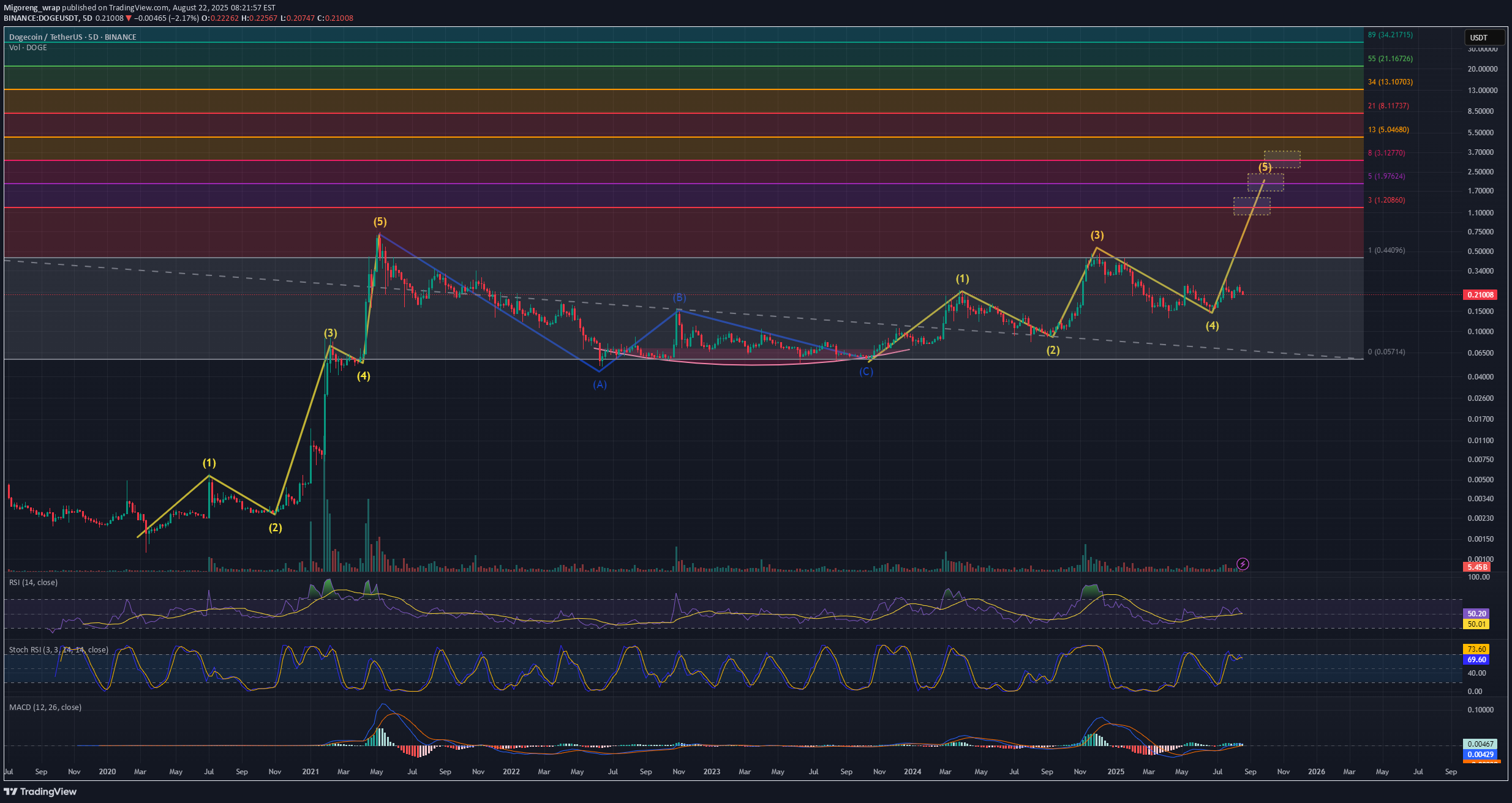Click the (5) wave label at the May 2021 peak
Screen dimensions: 1512x803
[x=380, y=222]
